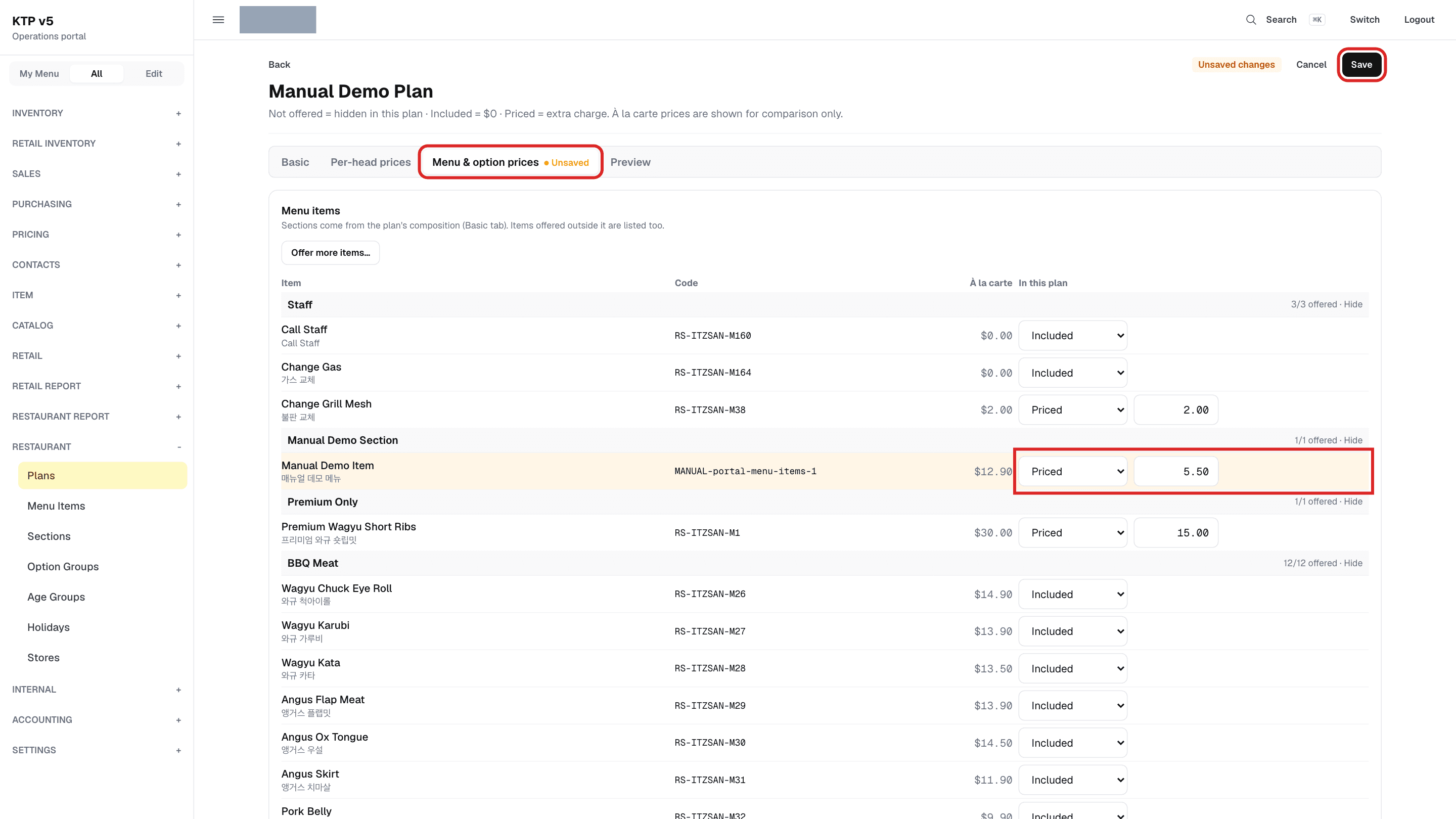Go Back to previous page
The height and width of the screenshot is (819, 1456).
(279, 64)
